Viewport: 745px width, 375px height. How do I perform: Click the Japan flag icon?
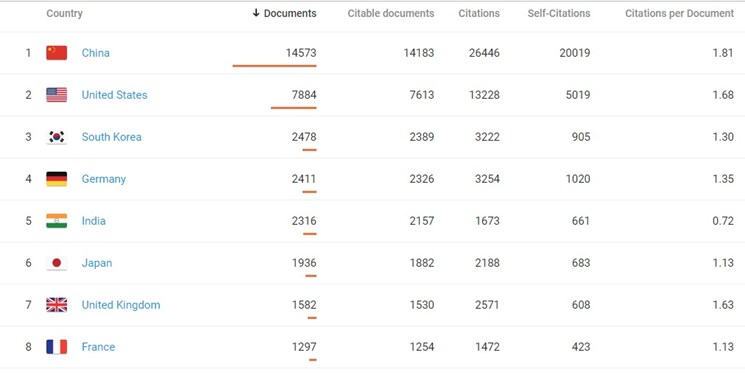point(57,263)
